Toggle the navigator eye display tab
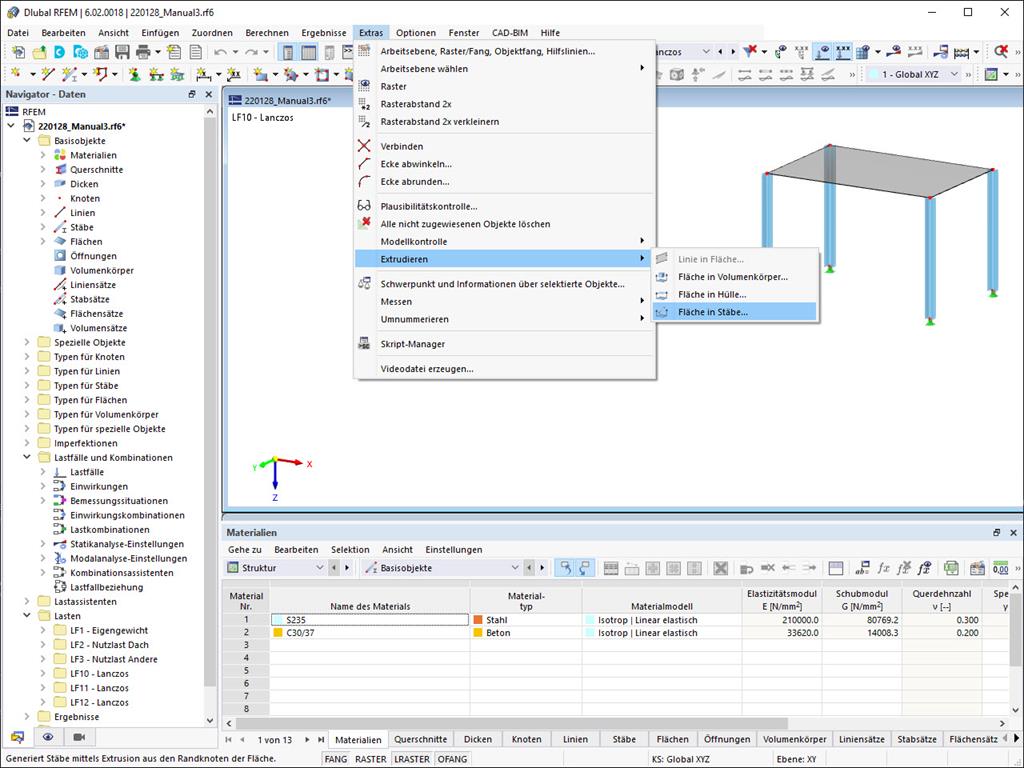1024x768 pixels. point(48,737)
